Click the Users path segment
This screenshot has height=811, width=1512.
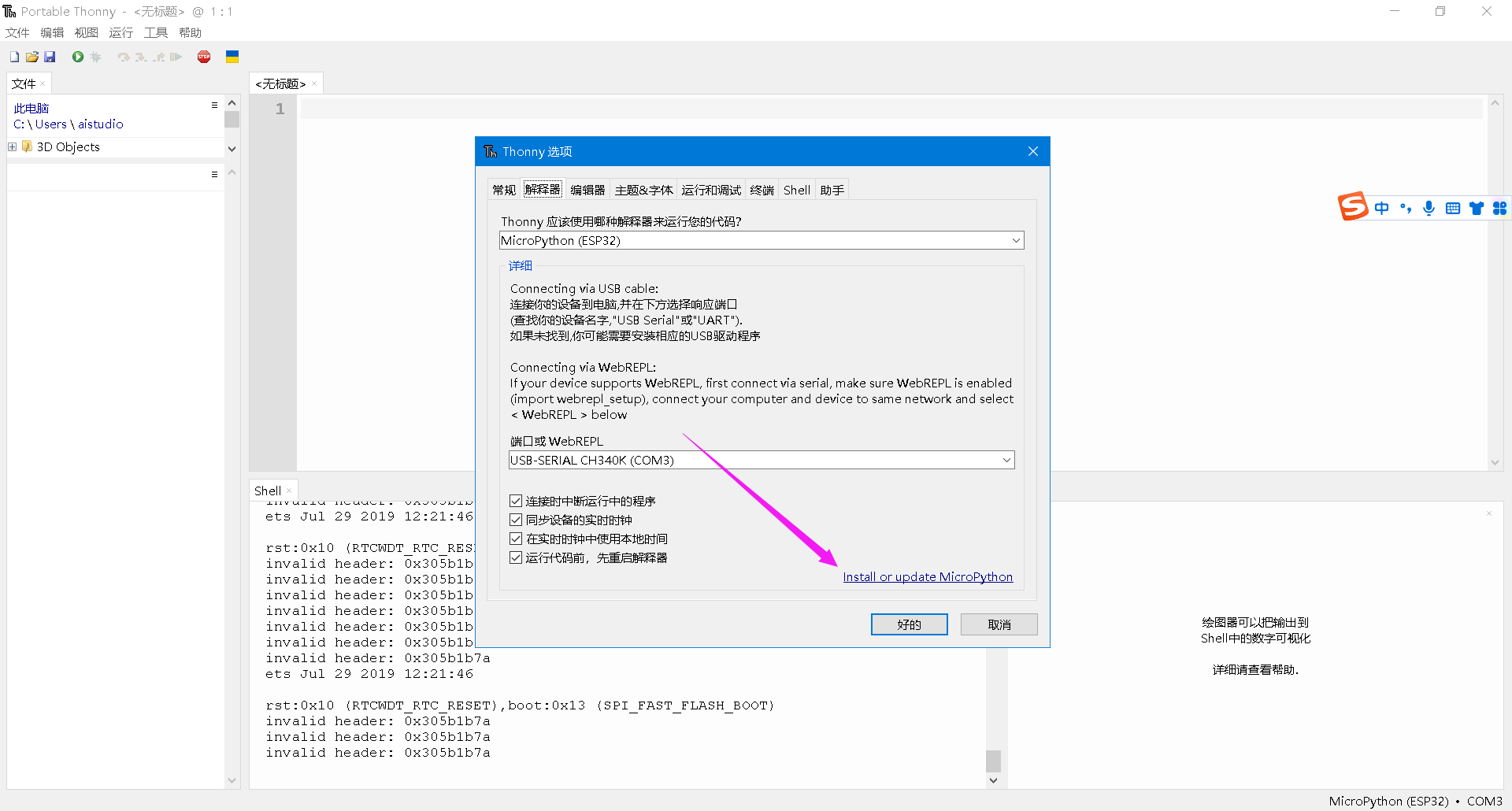click(51, 124)
